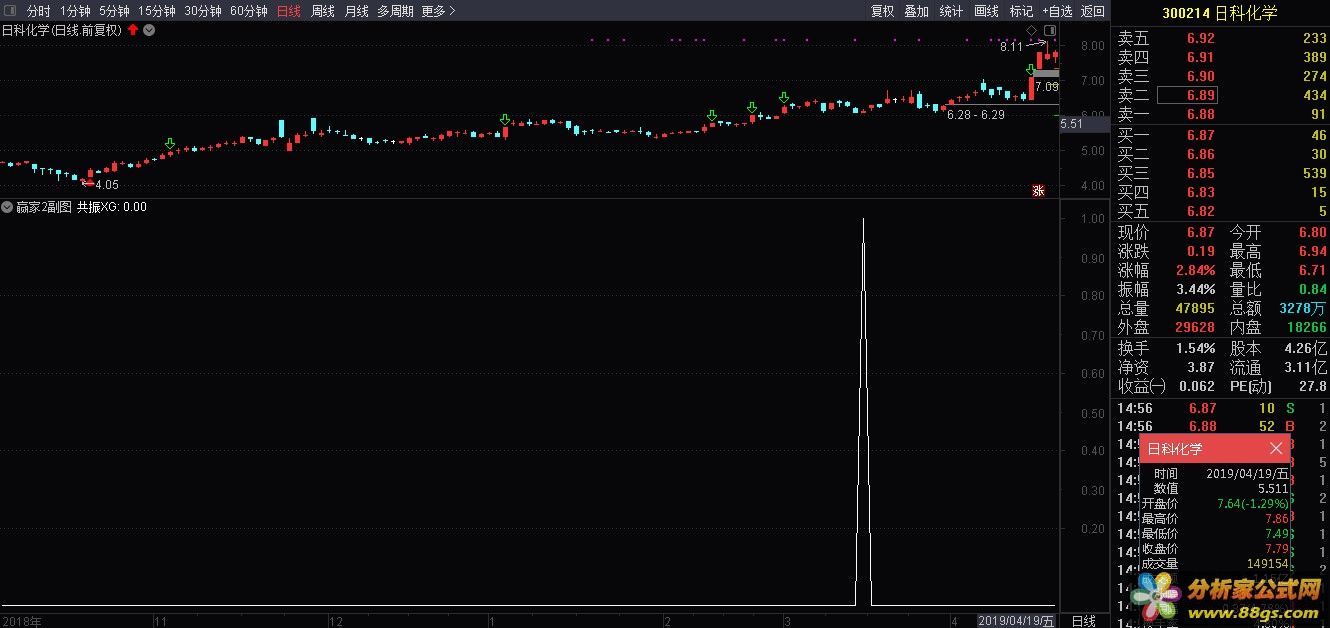1330x628 pixels.
Task: Click the red up-arrow beside 日科化学 title
Action: tap(133, 30)
